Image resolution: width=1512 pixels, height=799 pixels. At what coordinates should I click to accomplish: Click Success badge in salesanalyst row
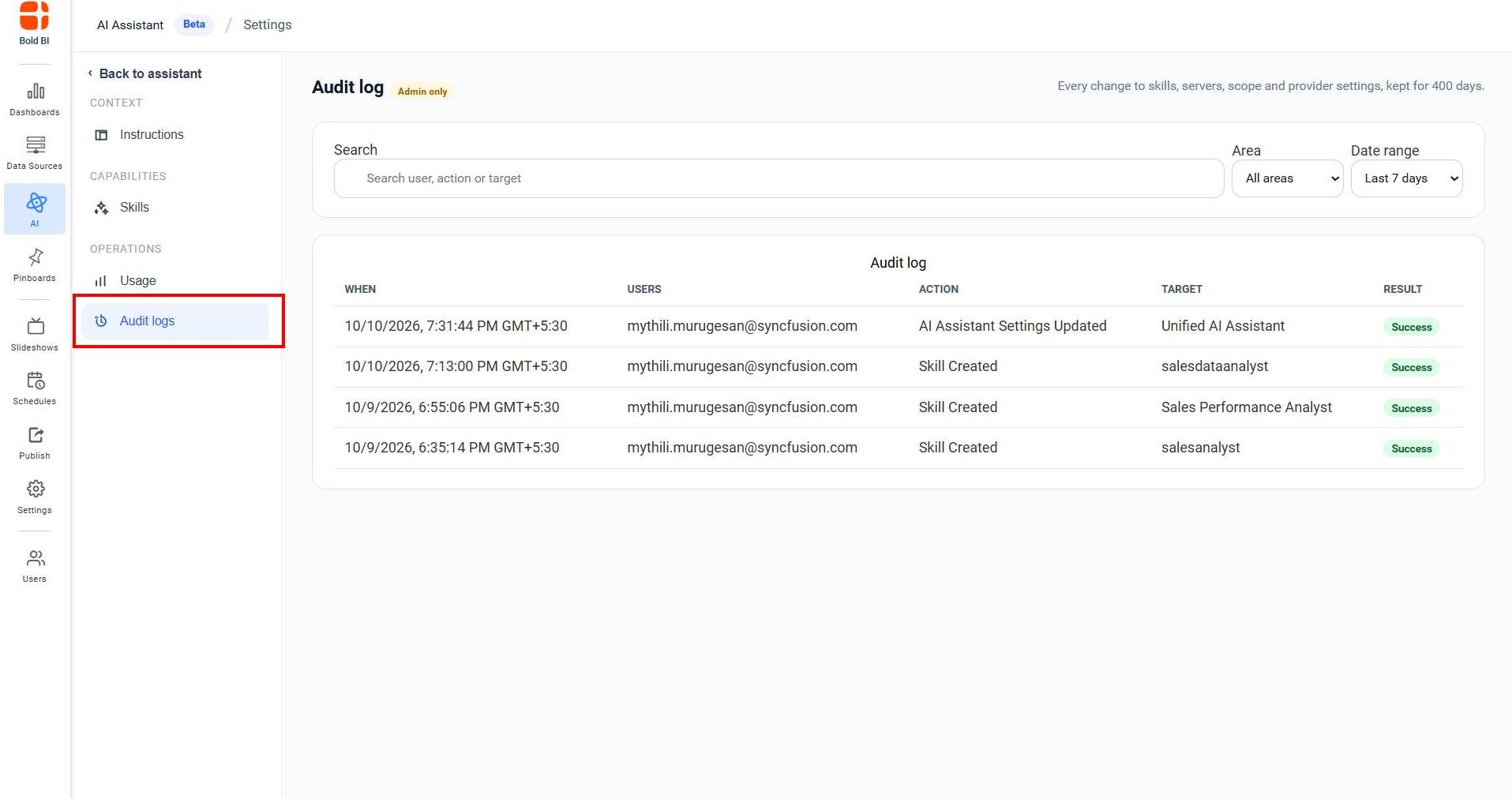1411,448
